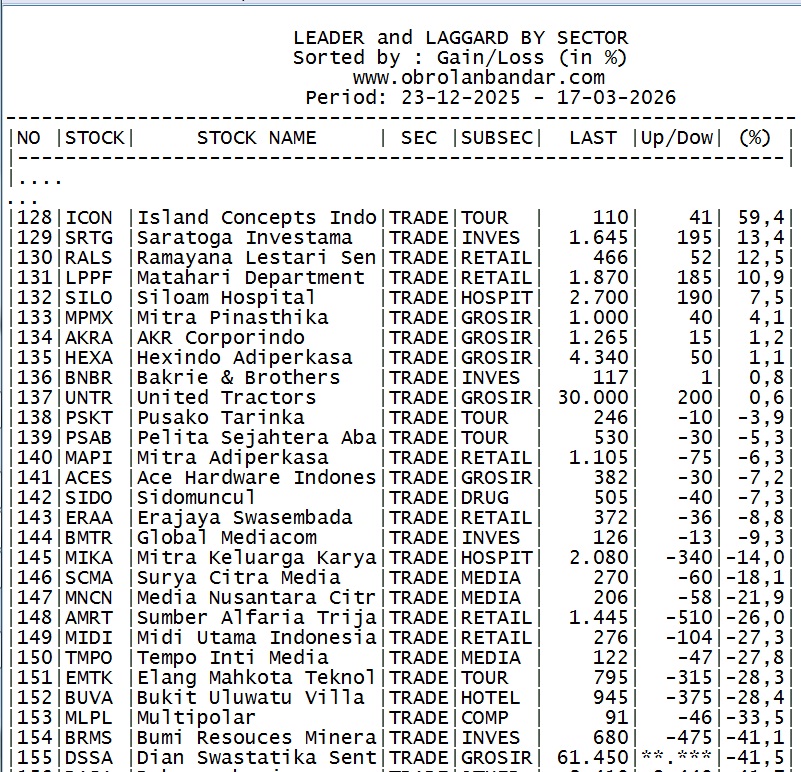Click the STOCK NAME column header
Image resolution: width=801 pixels, height=772 pixels.
256,138
